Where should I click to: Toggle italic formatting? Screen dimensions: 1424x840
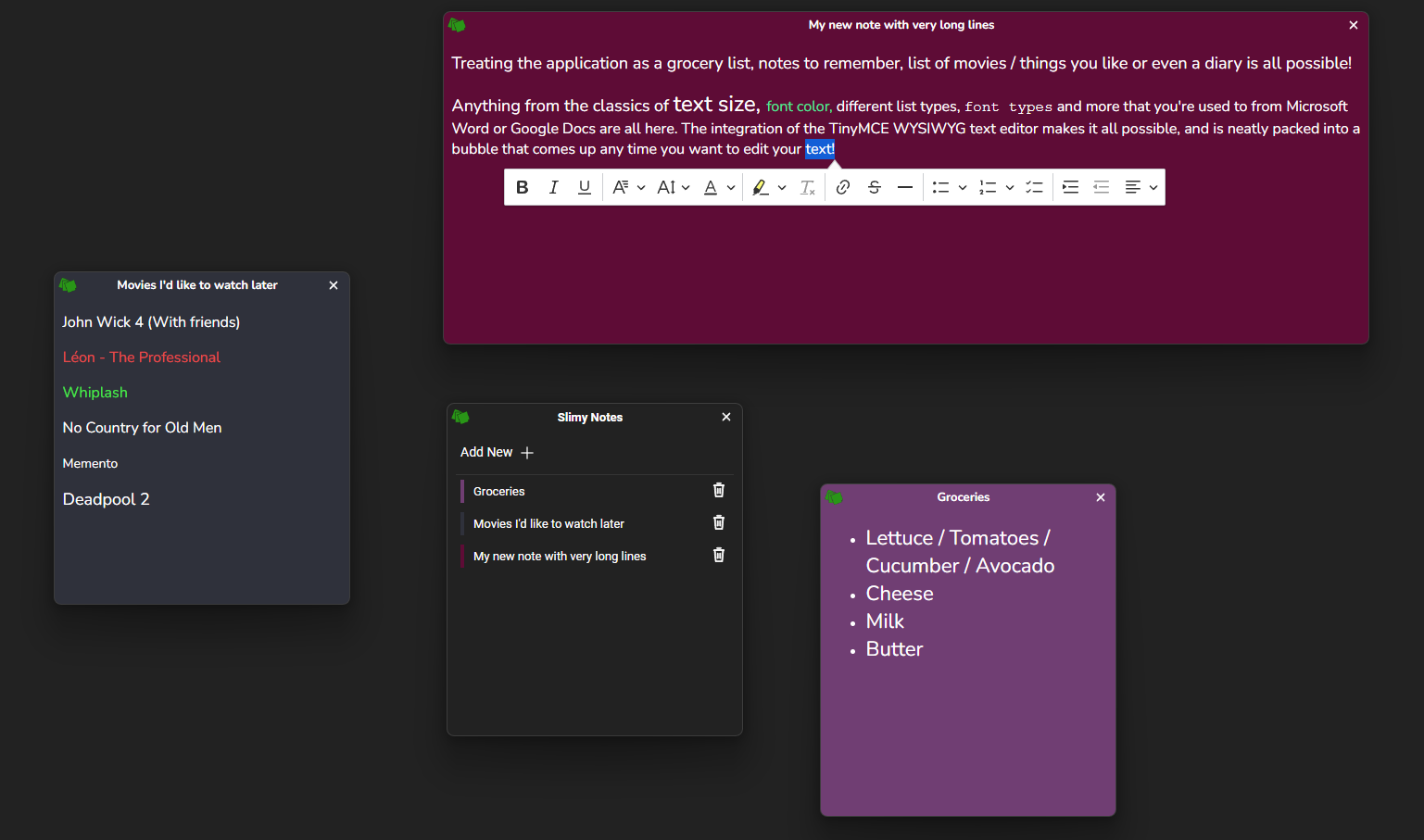pyautogui.click(x=553, y=187)
